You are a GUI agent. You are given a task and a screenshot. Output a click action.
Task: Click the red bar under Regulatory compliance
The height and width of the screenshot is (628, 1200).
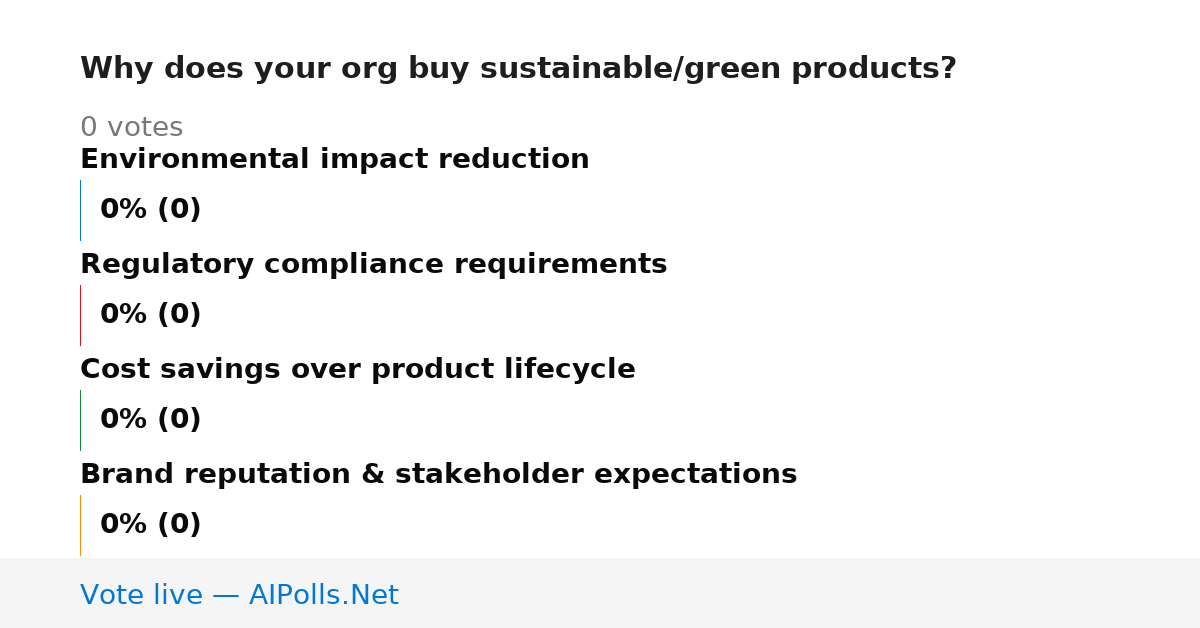click(80, 315)
